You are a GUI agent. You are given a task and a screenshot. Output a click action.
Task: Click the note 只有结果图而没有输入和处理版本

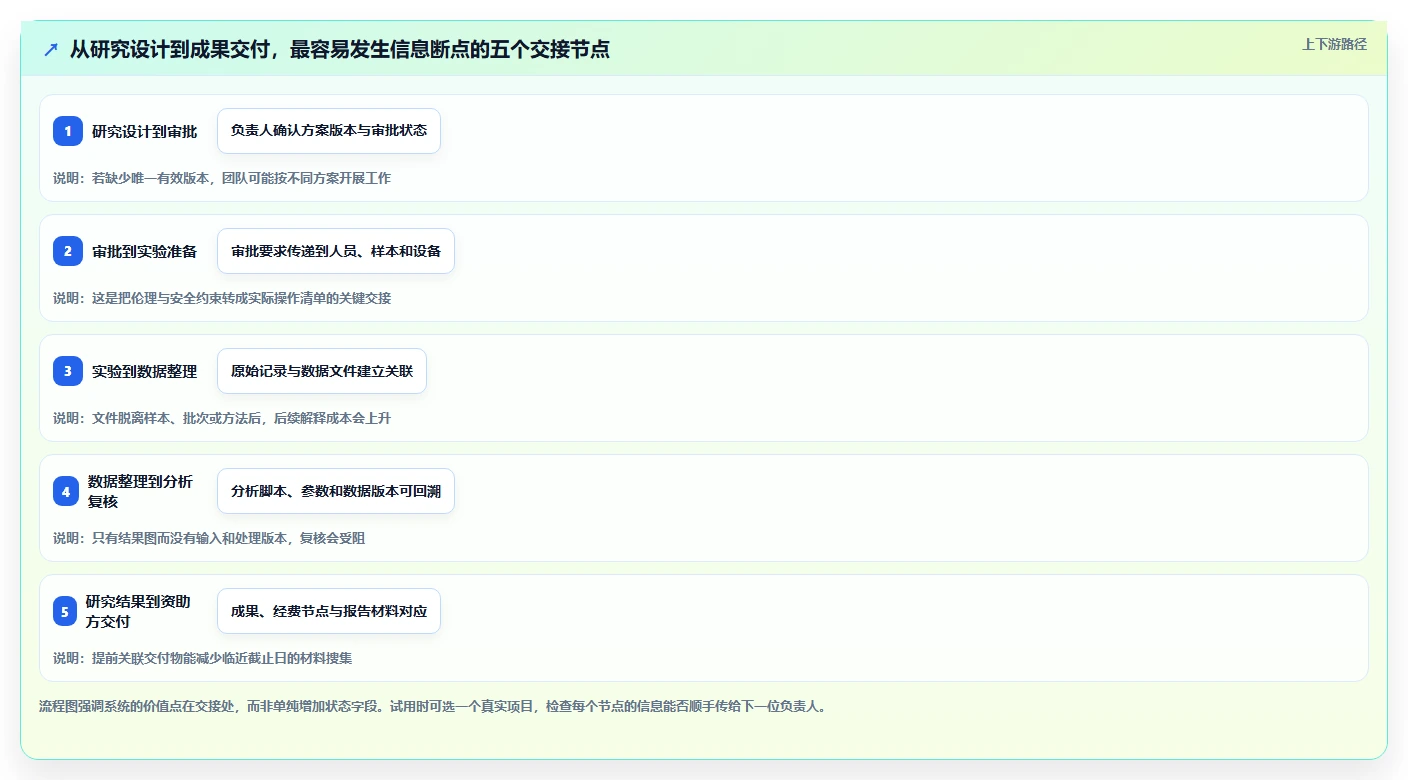coord(209,538)
